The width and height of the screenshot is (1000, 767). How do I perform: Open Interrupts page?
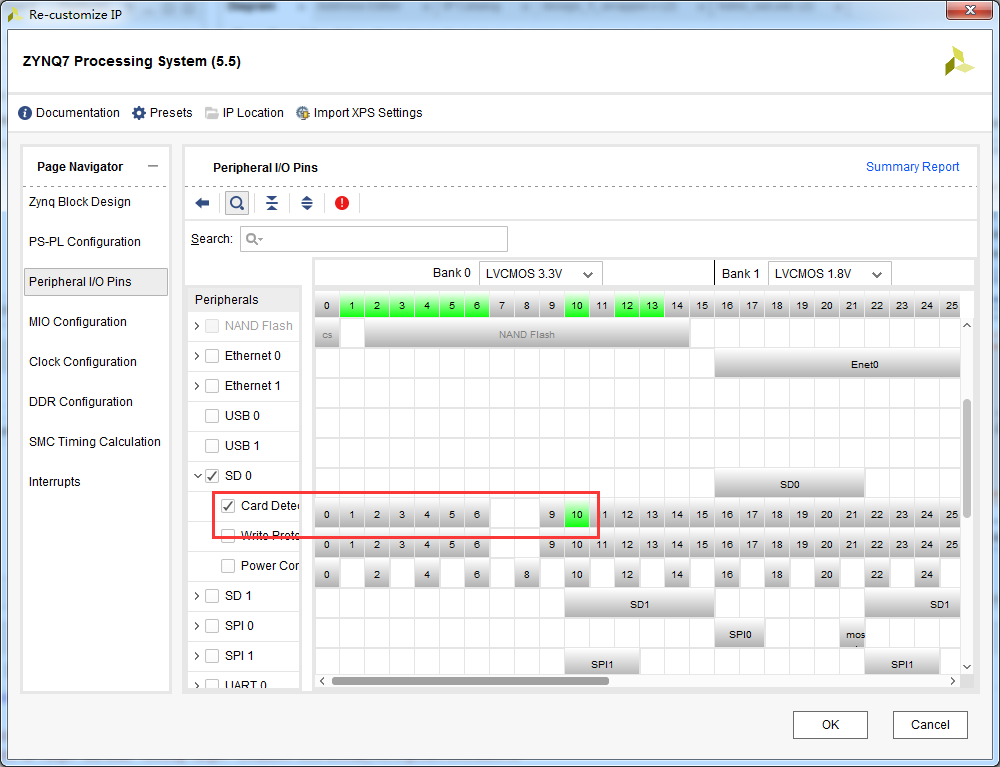[55, 481]
